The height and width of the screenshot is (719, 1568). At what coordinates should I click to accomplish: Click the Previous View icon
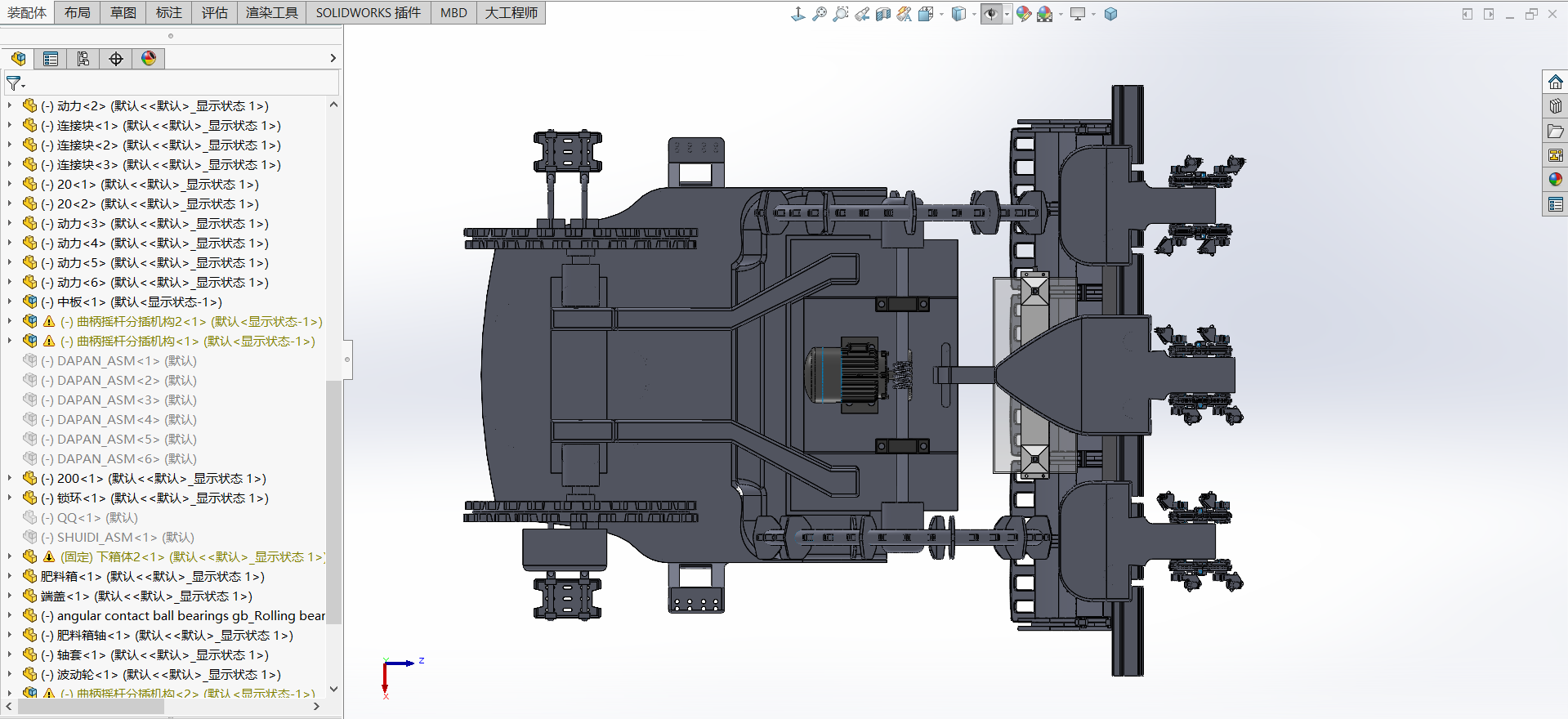coord(862,14)
